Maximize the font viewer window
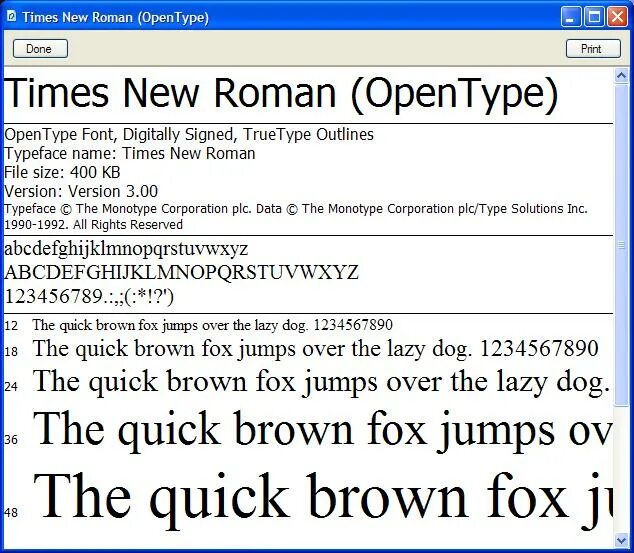This screenshot has width=634, height=553. click(x=594, y=17)
